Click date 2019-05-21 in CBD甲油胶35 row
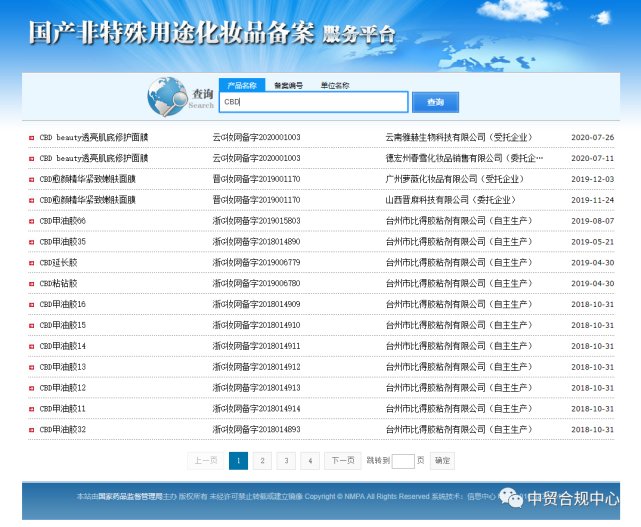Screen dimensions: 641x527 pos(592,242)
